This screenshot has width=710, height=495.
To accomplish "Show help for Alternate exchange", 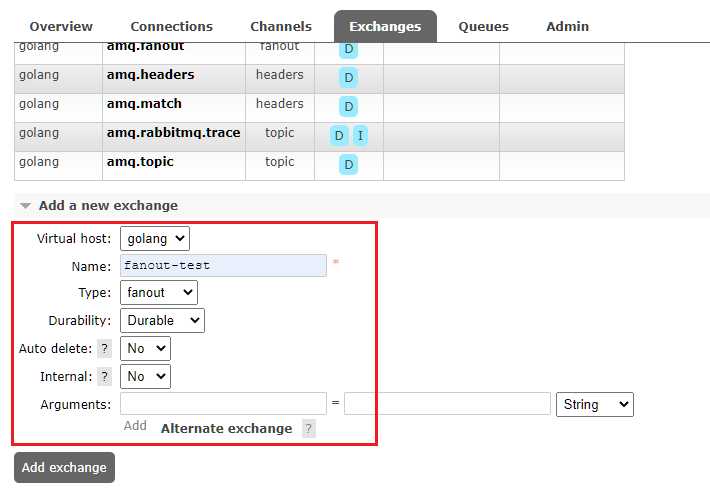I will tap(309, 428).
